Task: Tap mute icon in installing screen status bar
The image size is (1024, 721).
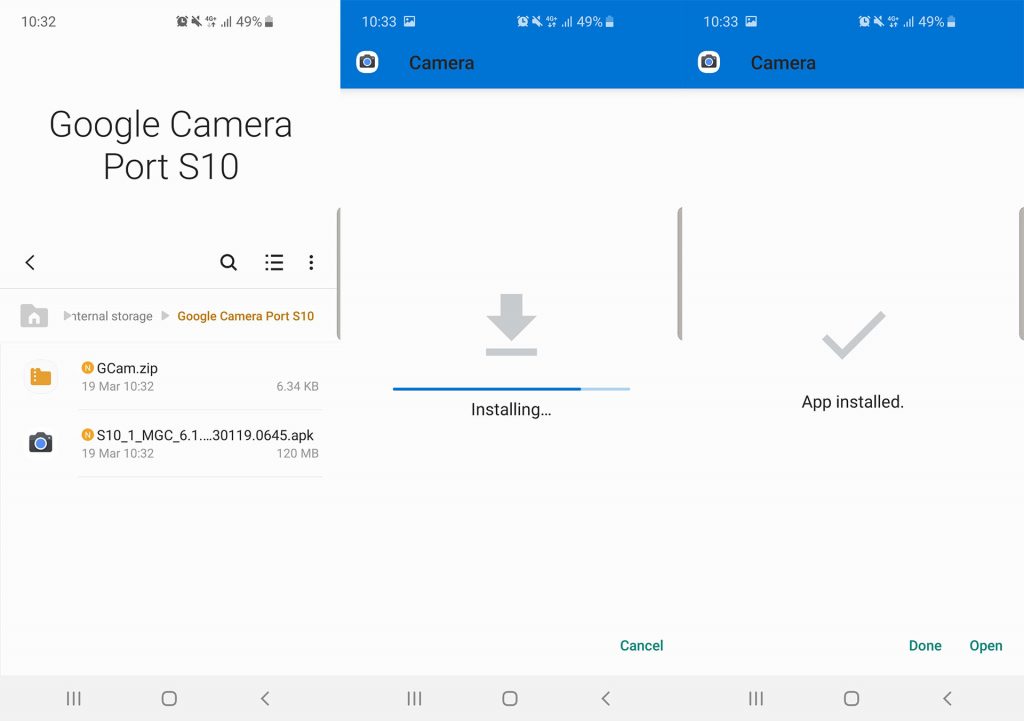Action: 537,22
